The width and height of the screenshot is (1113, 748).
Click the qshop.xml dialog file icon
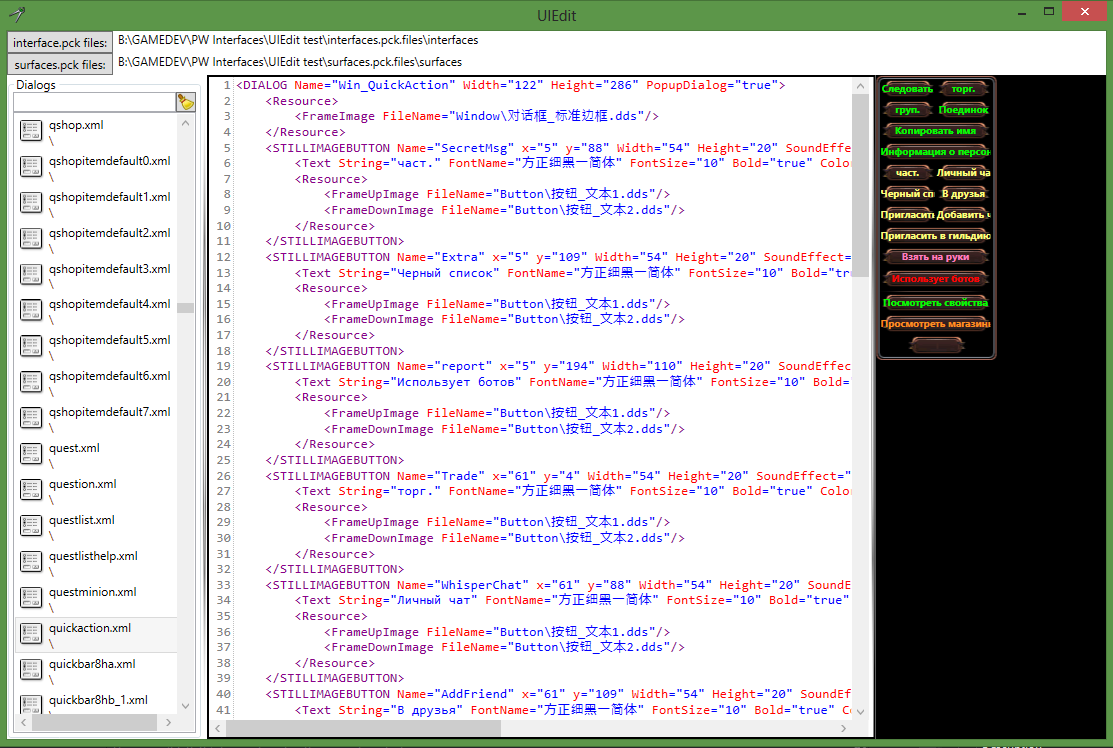click(x=31, y=130)
